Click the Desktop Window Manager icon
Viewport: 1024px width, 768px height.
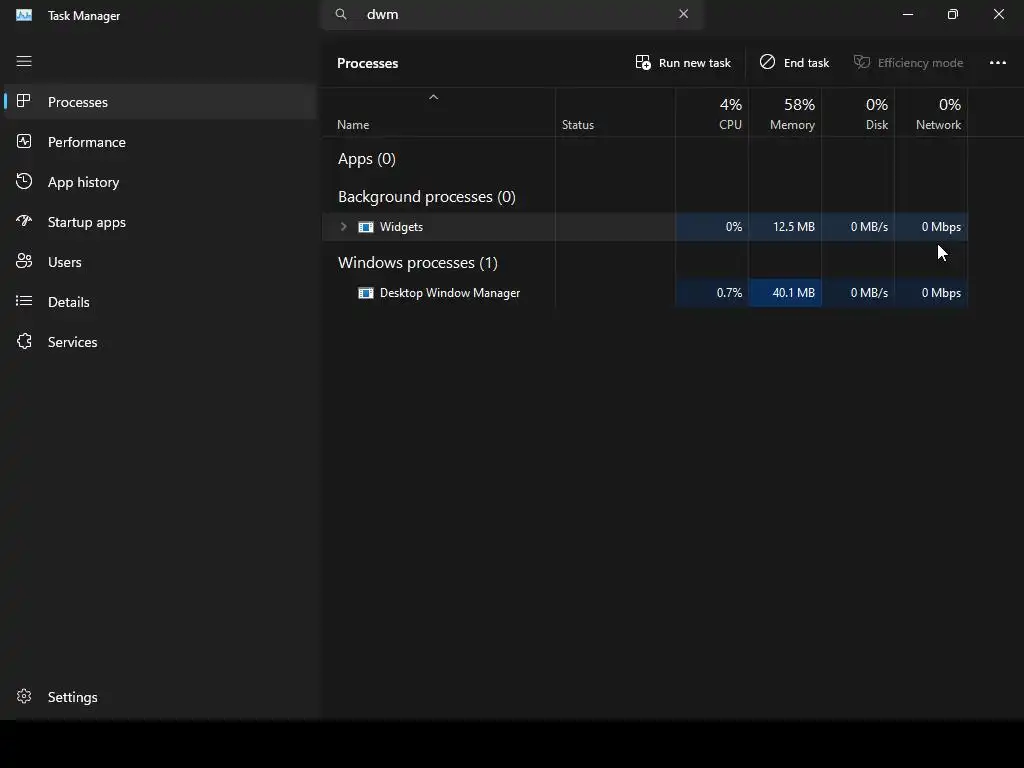point(366,293)
